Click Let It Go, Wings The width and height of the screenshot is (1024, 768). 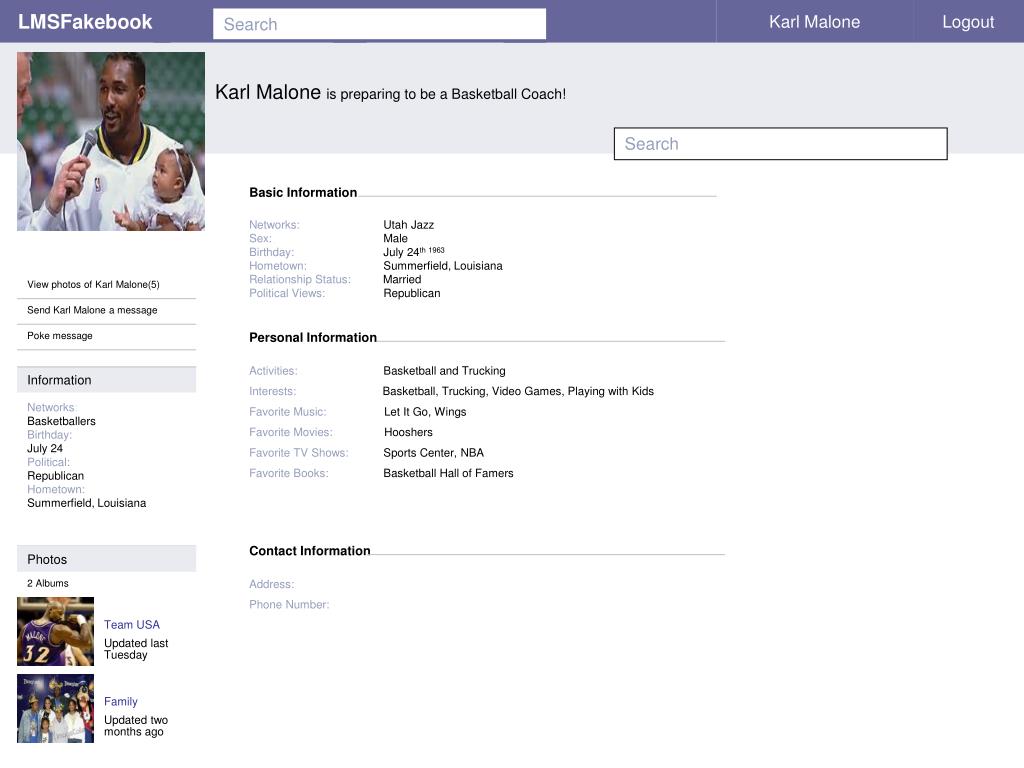coord(425,412)
